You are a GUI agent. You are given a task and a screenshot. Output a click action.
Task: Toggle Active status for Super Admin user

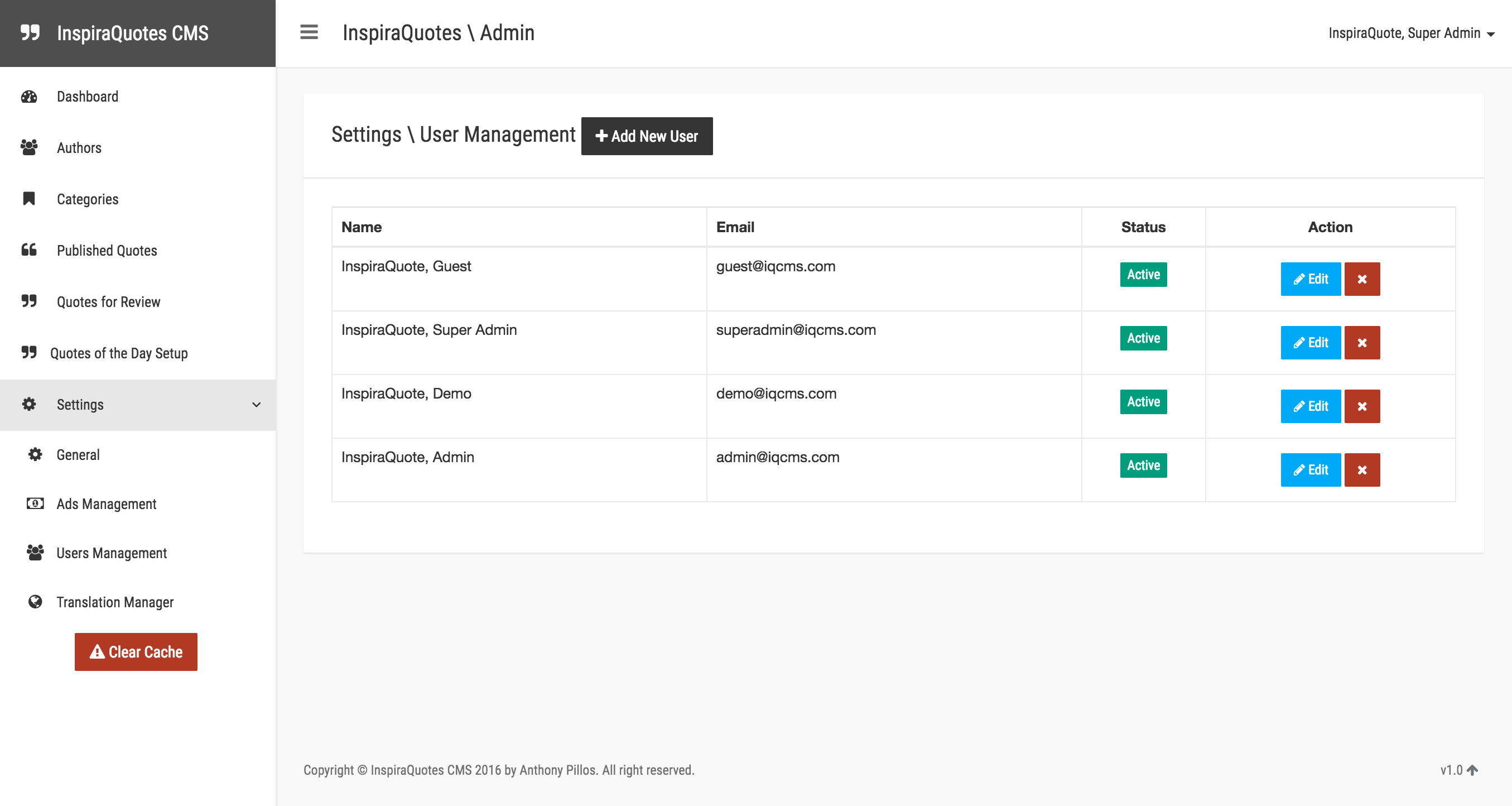coord(1143,338)
